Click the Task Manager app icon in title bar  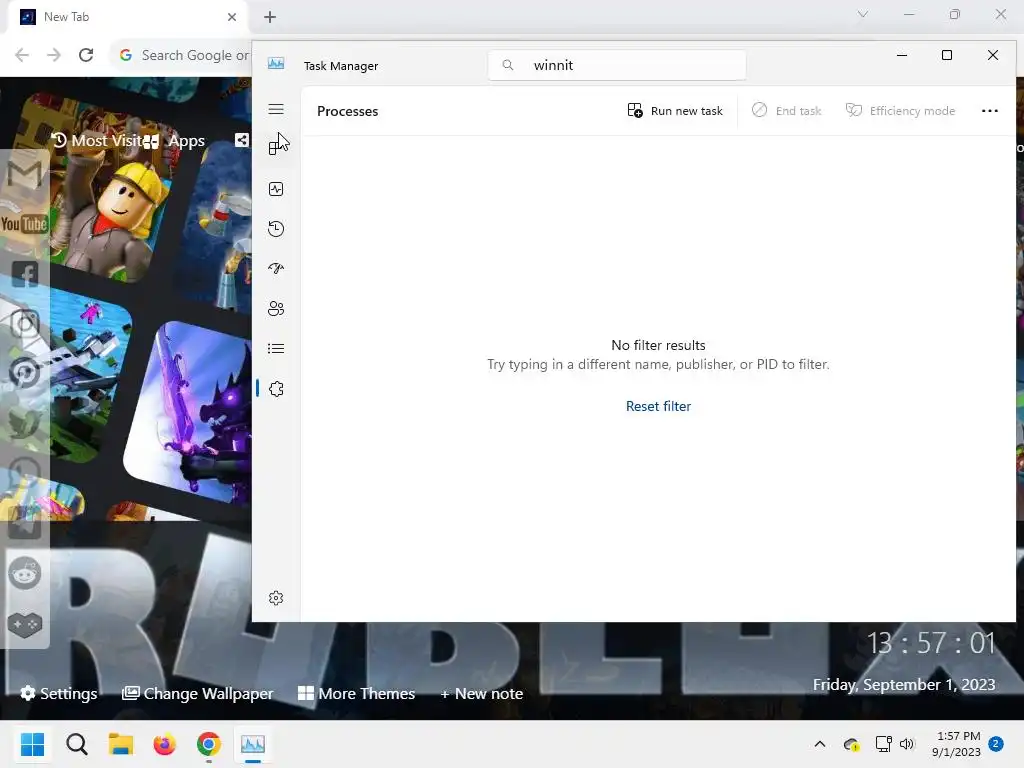pos(276,64)
